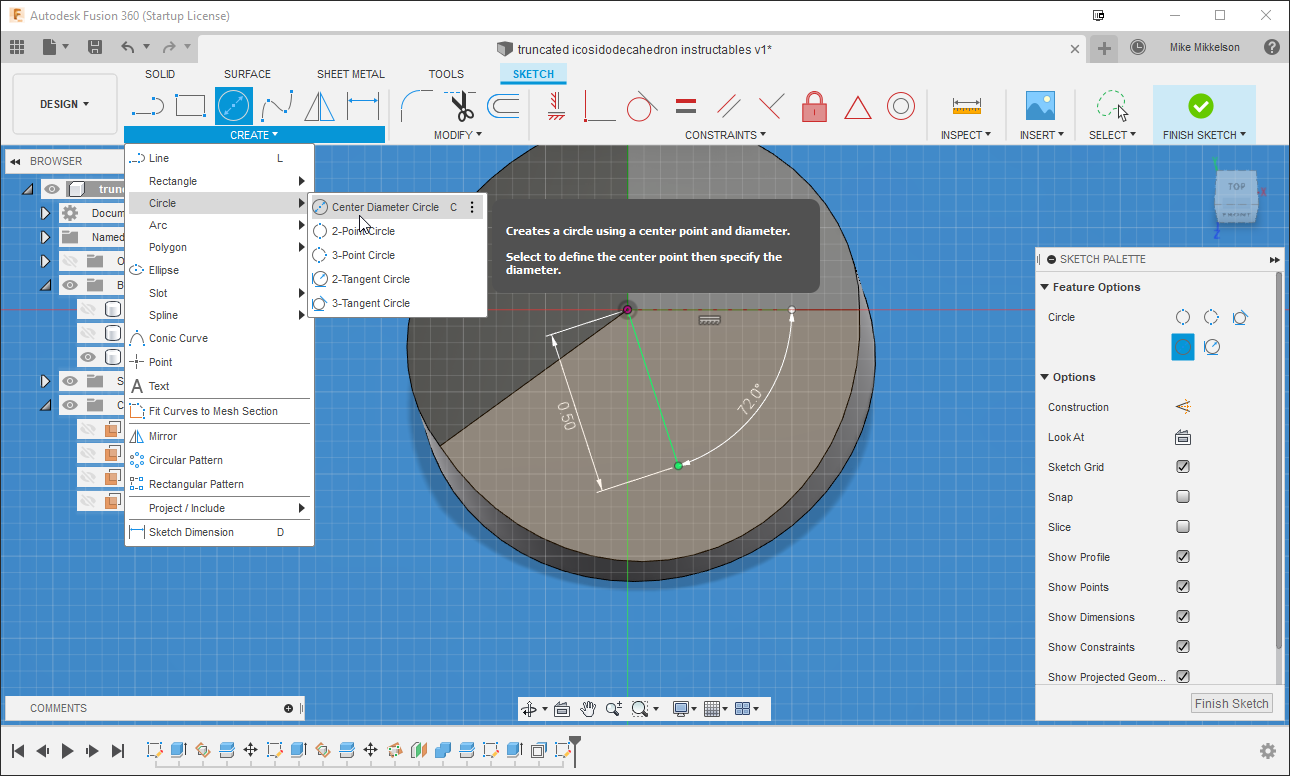1290x776 pixels.
Task: Uncheck Show Constraints option
Action: coord(1183,647)
